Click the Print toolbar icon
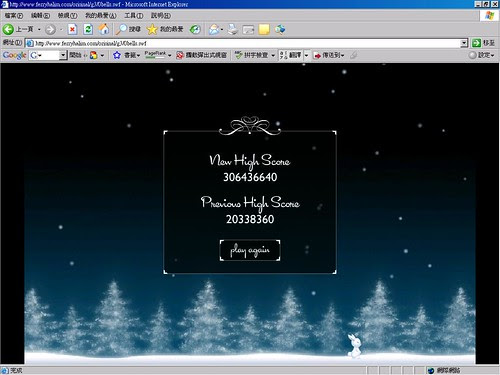500x375 pixels. 233,29
